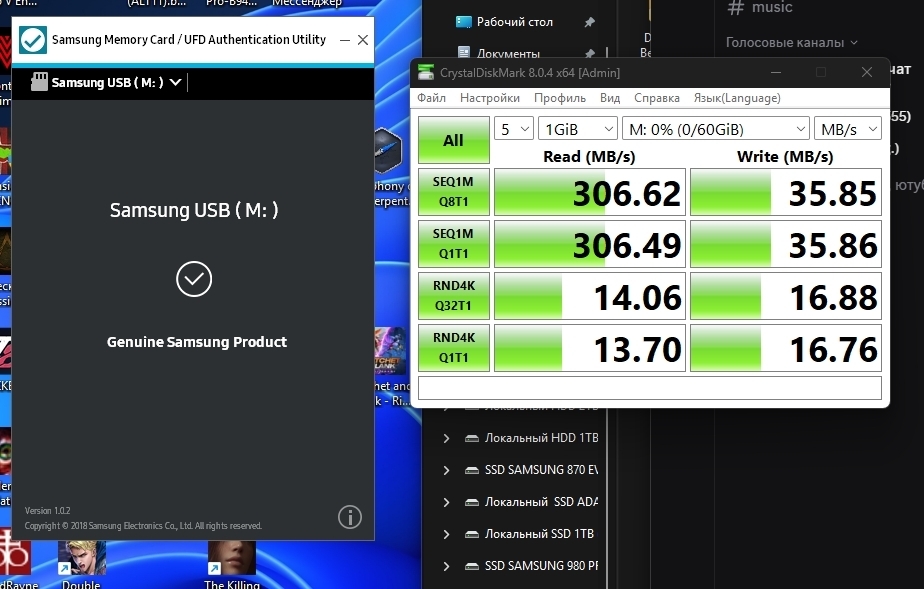
Task: Expand the Локальный HDD 1TB tree node
Action: (446, 438)
